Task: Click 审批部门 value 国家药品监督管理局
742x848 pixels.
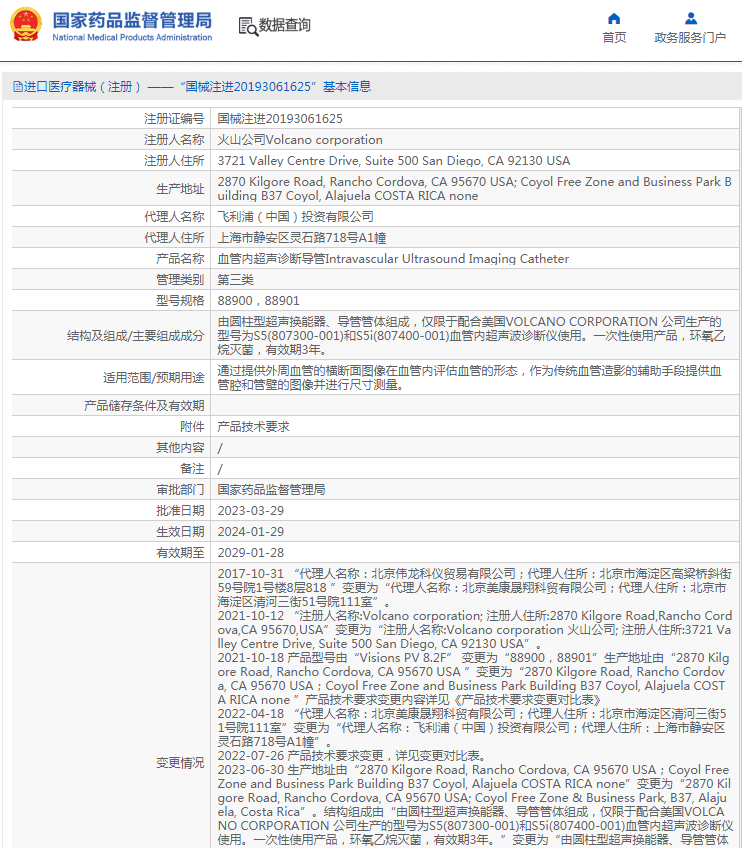Action: click(271, 489)
